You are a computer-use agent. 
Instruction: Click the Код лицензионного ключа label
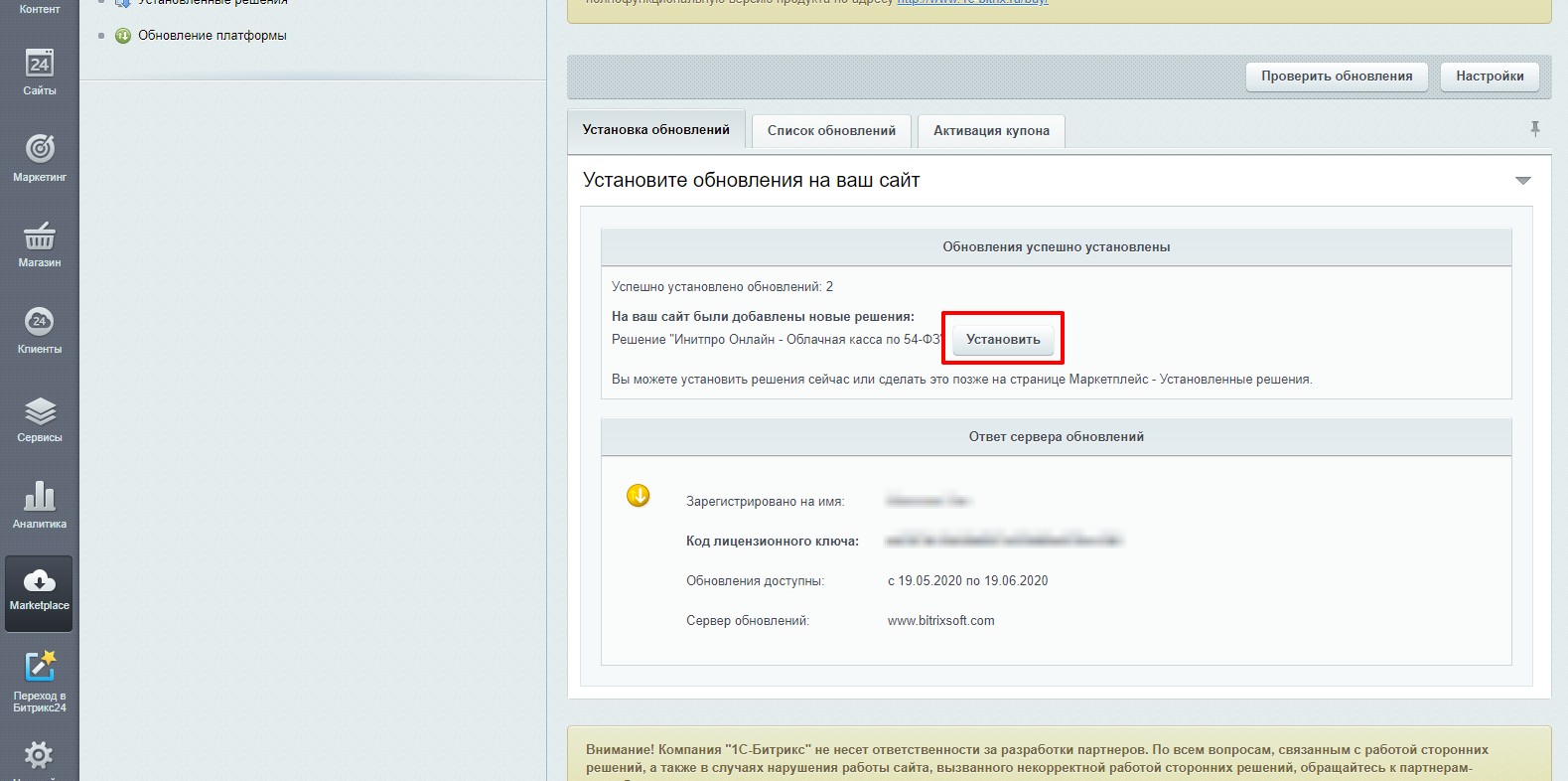773,542
